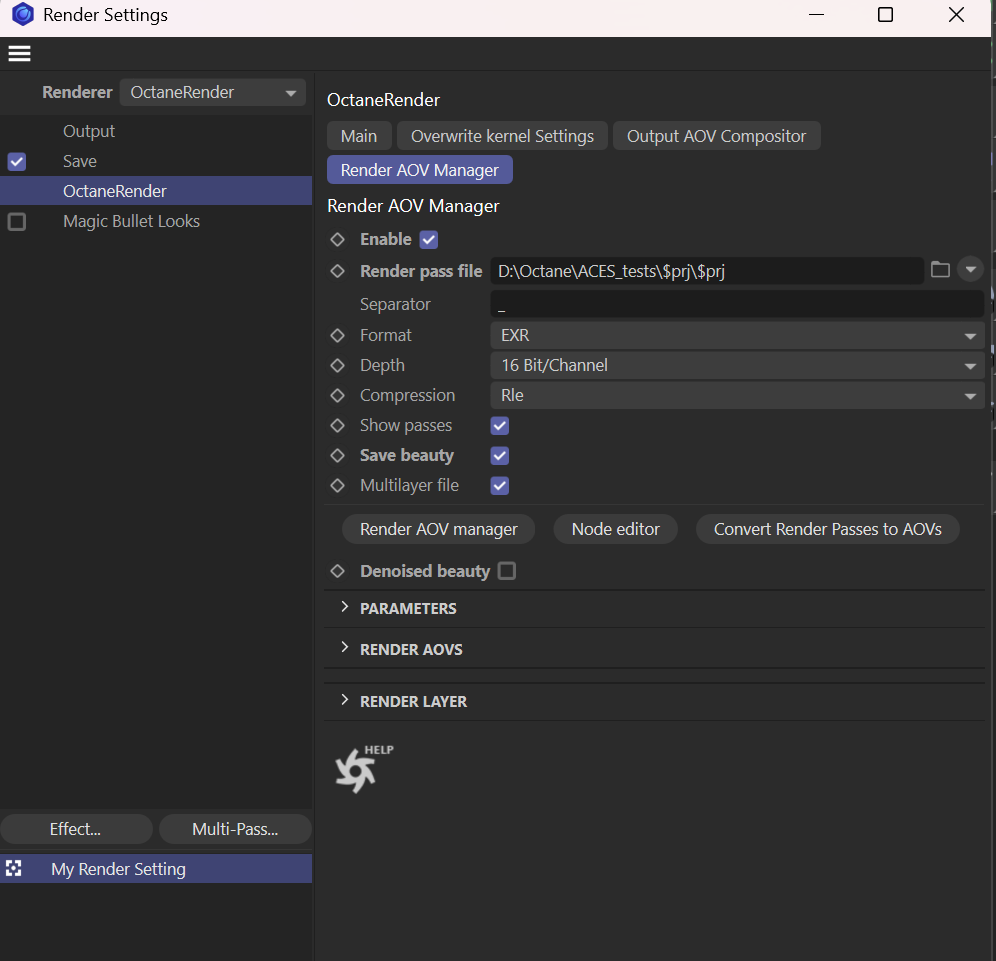Click the Render pass file path field
The image size is (996, 961).
coord(707,271)
